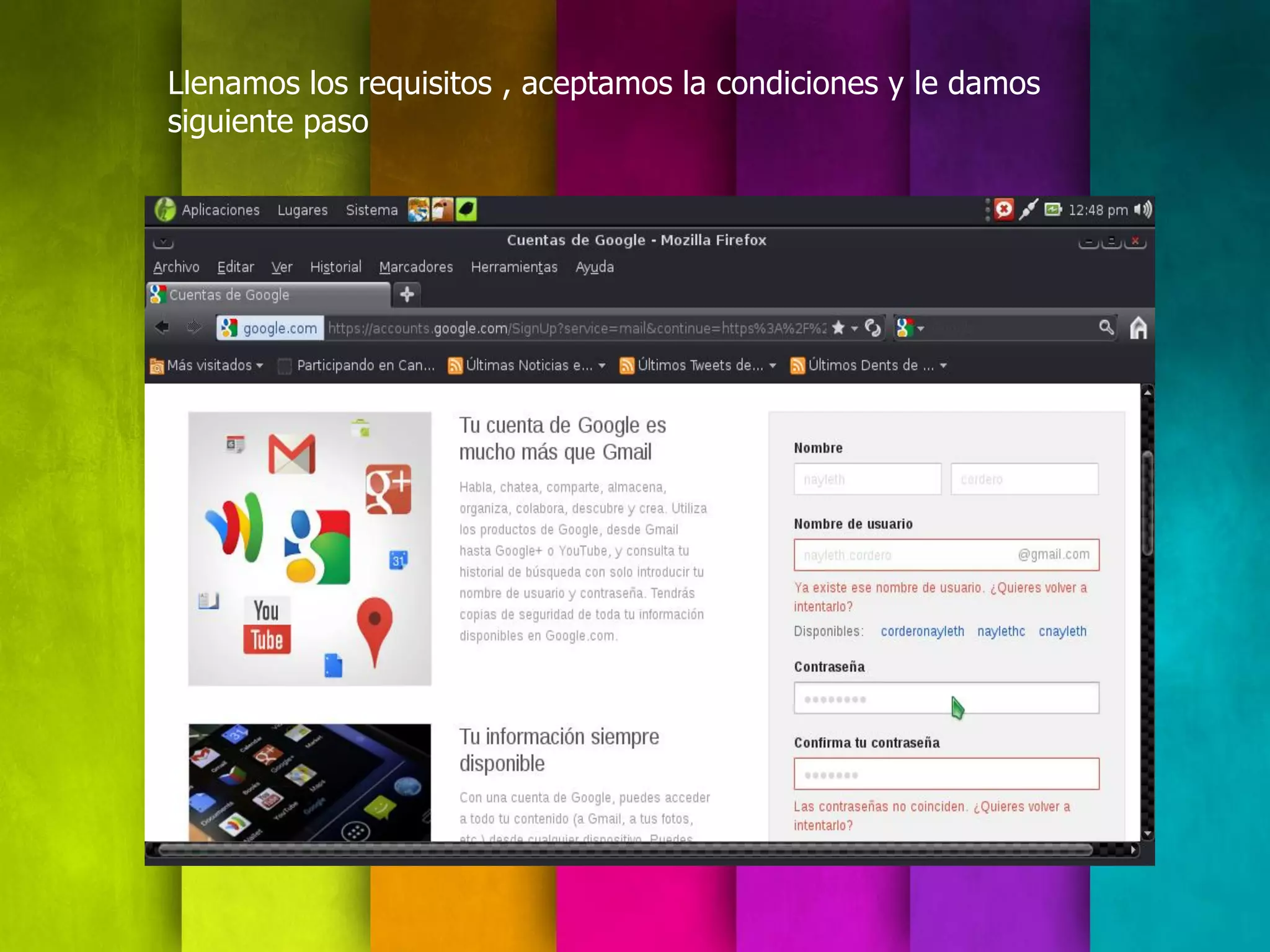Click the blue calendar 31 icon

[x=398, y=560]
